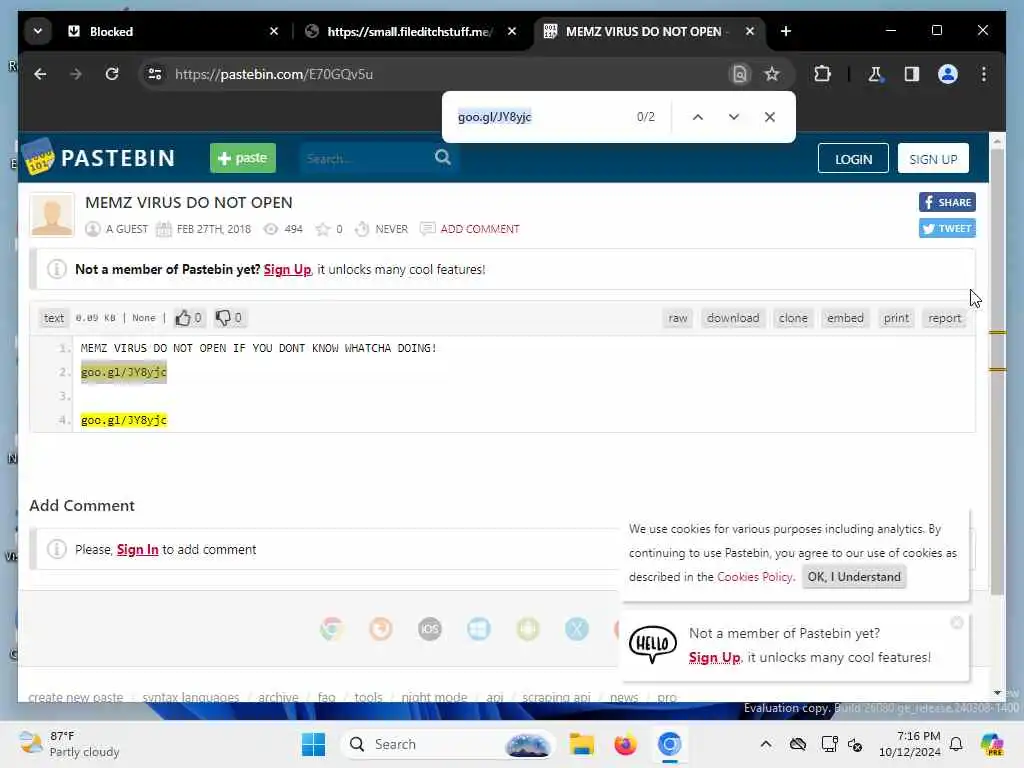The height and width of the screenshot is (768, 1024).
Task: Dismiss the hello popup
Action: pos(957,623)
